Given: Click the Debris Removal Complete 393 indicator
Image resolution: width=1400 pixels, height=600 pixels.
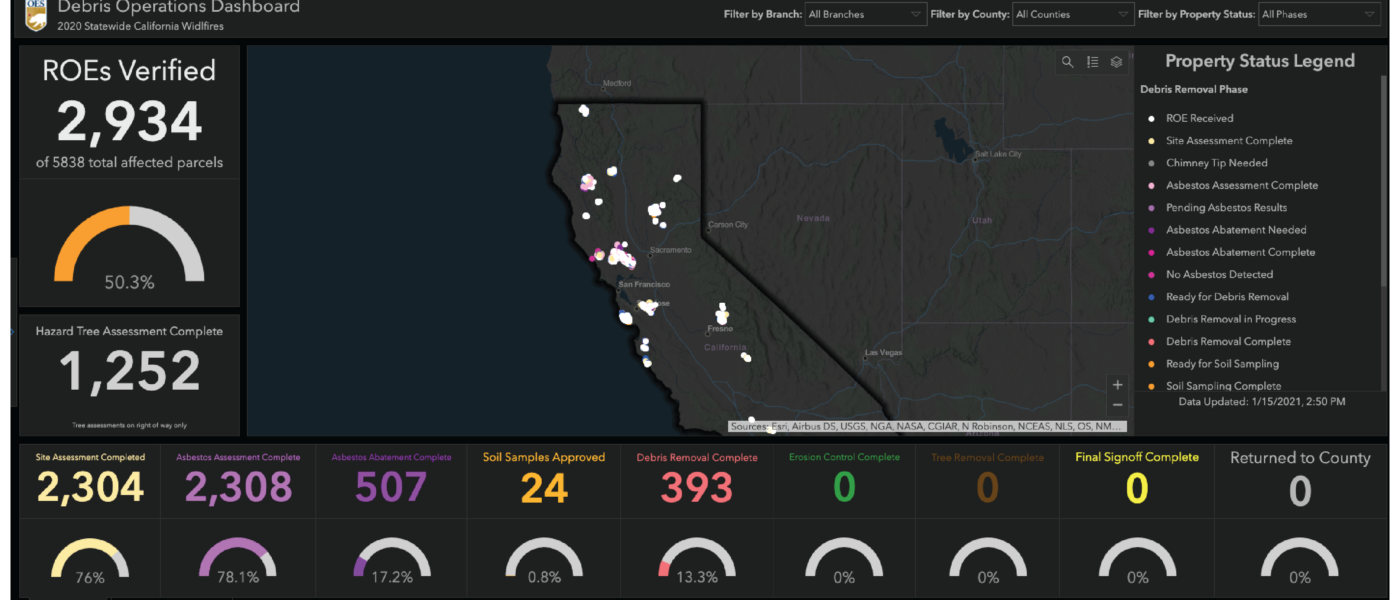Looking at the screenshot, I should (x=696, y=487).
